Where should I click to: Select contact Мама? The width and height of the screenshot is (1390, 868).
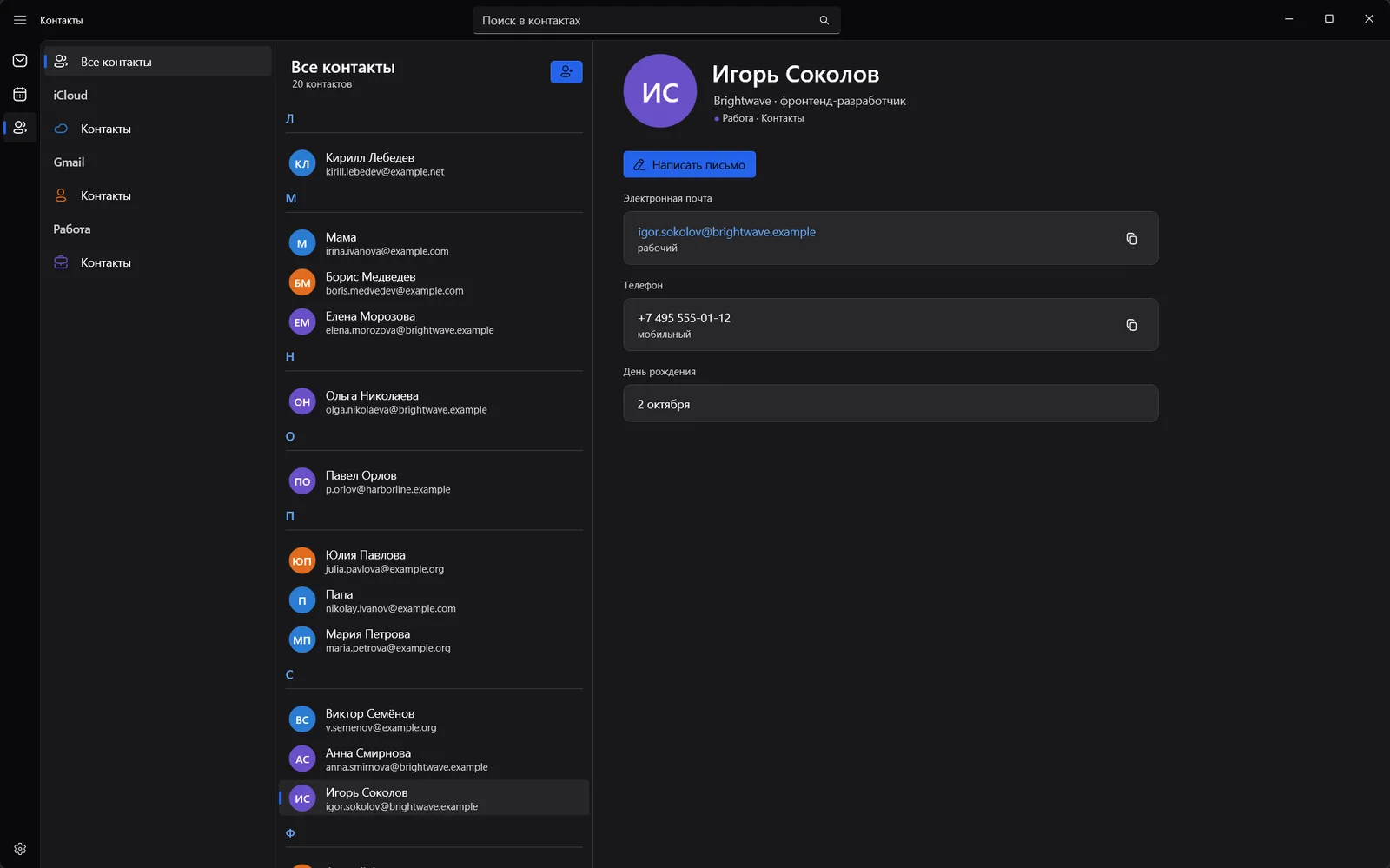[x=434, y=243]
